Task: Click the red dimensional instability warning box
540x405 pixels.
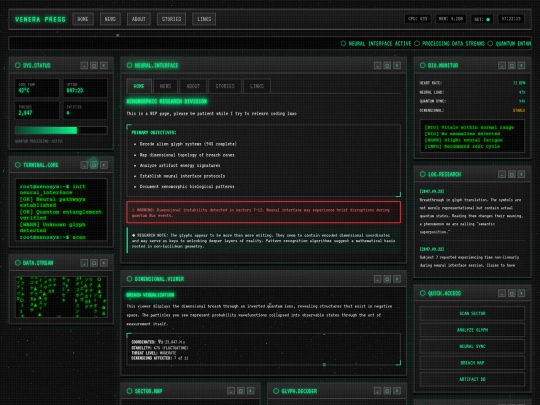Action: tap(263, 212)
